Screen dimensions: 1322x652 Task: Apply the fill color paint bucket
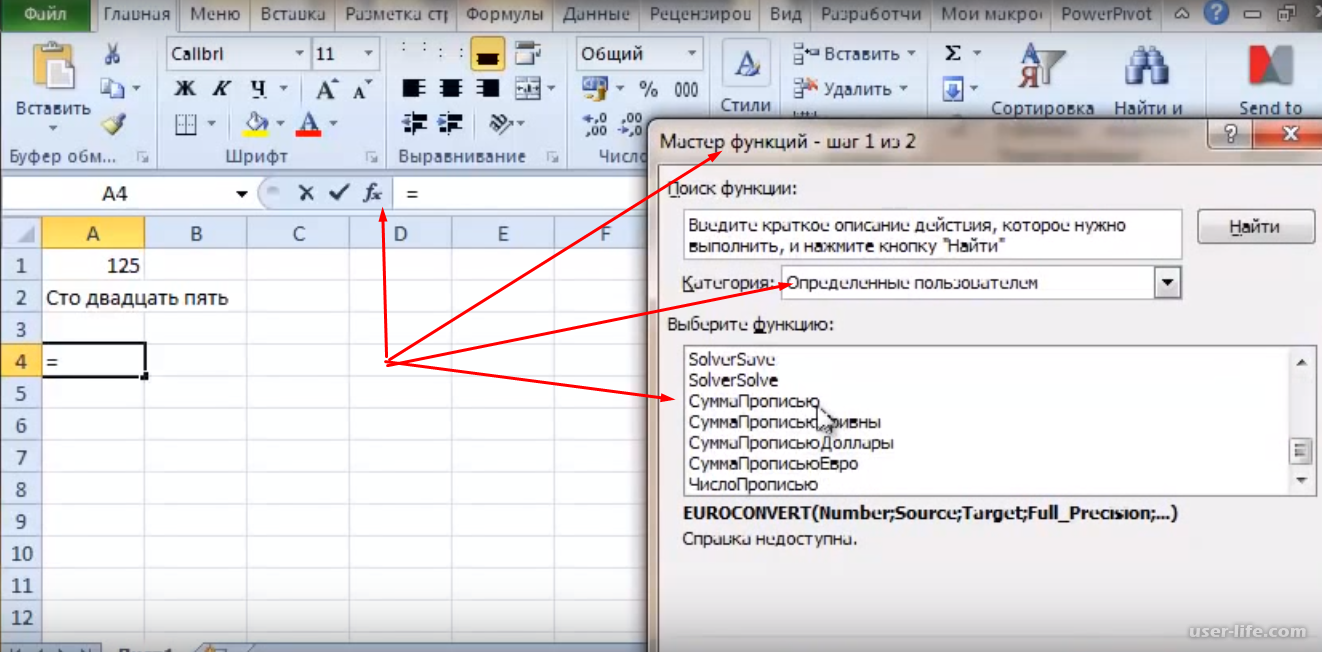[257, 124]
